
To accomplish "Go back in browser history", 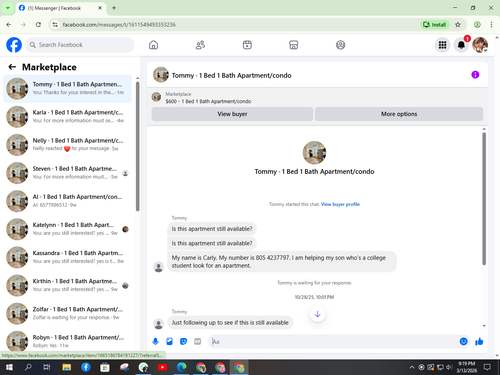I will (9, 25).
